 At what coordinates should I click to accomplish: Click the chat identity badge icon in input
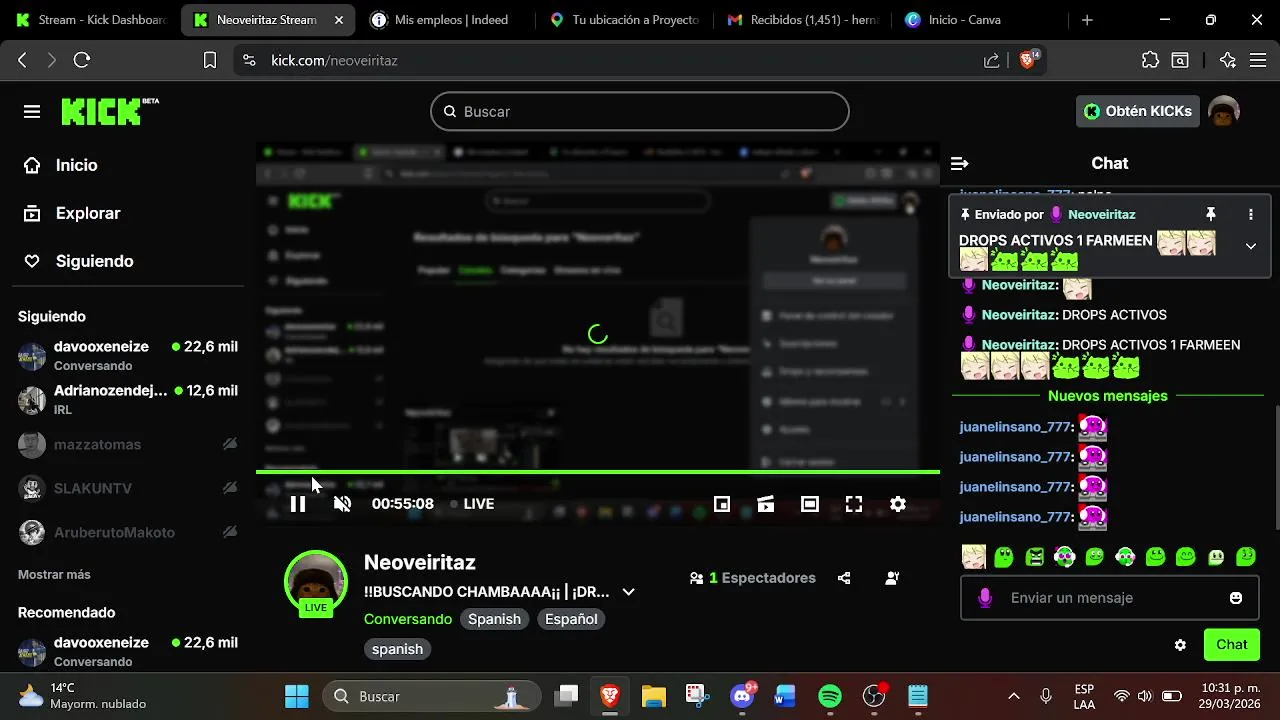pos(985,598)
